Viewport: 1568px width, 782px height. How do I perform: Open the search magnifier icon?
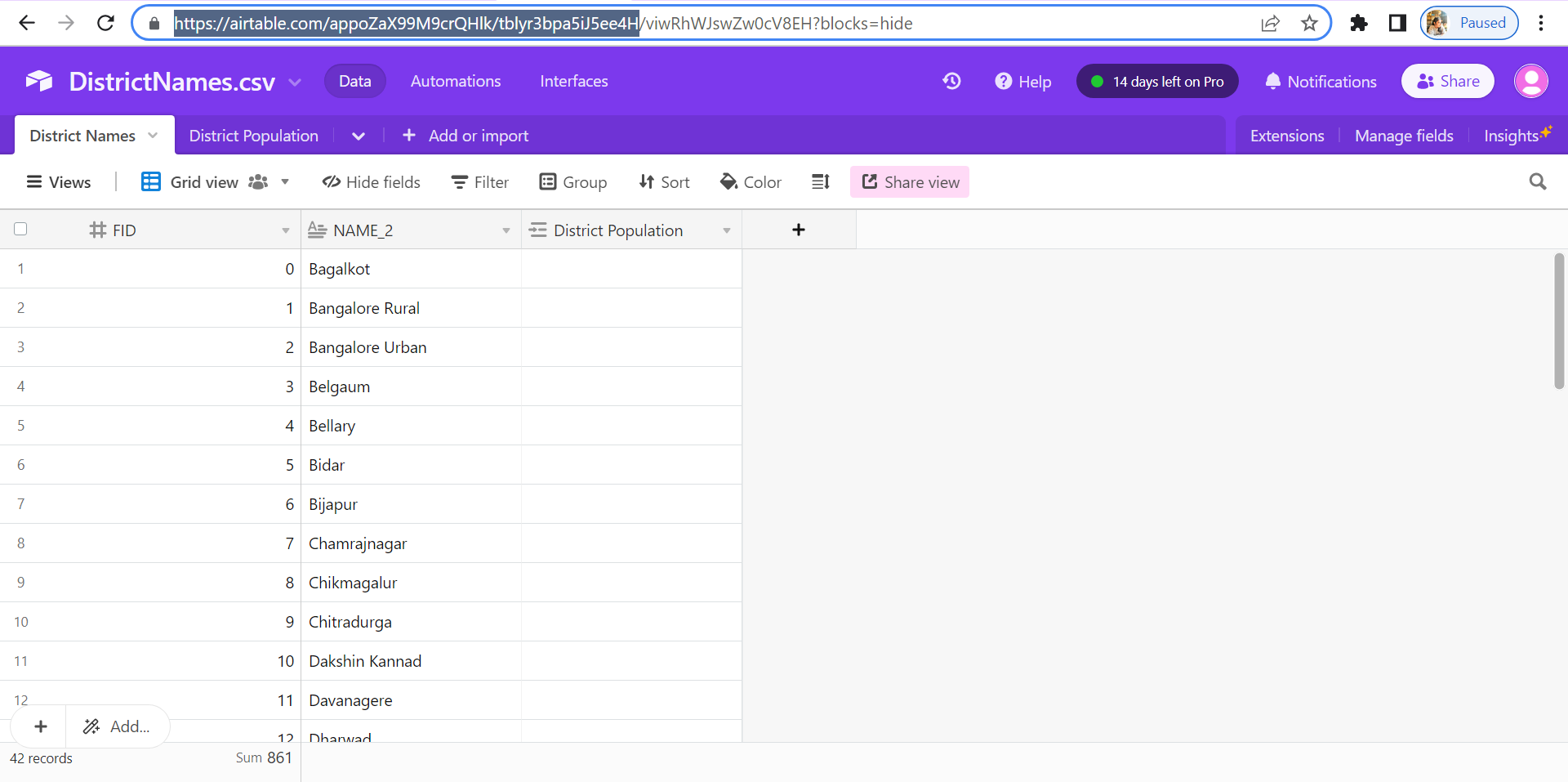[x=1537, y=182]
